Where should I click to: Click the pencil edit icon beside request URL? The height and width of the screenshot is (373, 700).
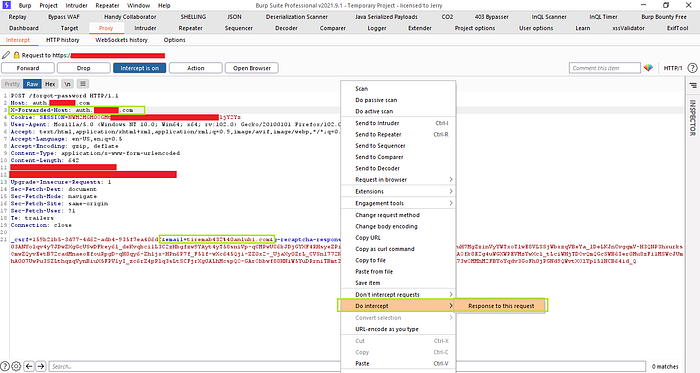[6, 55]
